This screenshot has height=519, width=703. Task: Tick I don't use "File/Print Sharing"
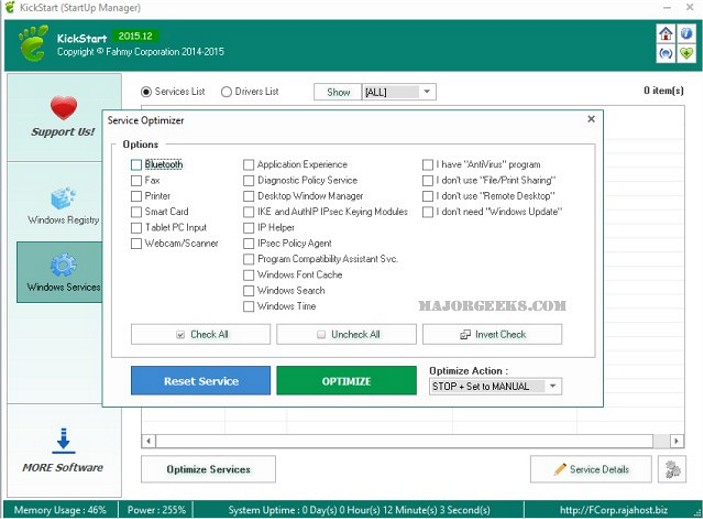[x=428, y=181]
